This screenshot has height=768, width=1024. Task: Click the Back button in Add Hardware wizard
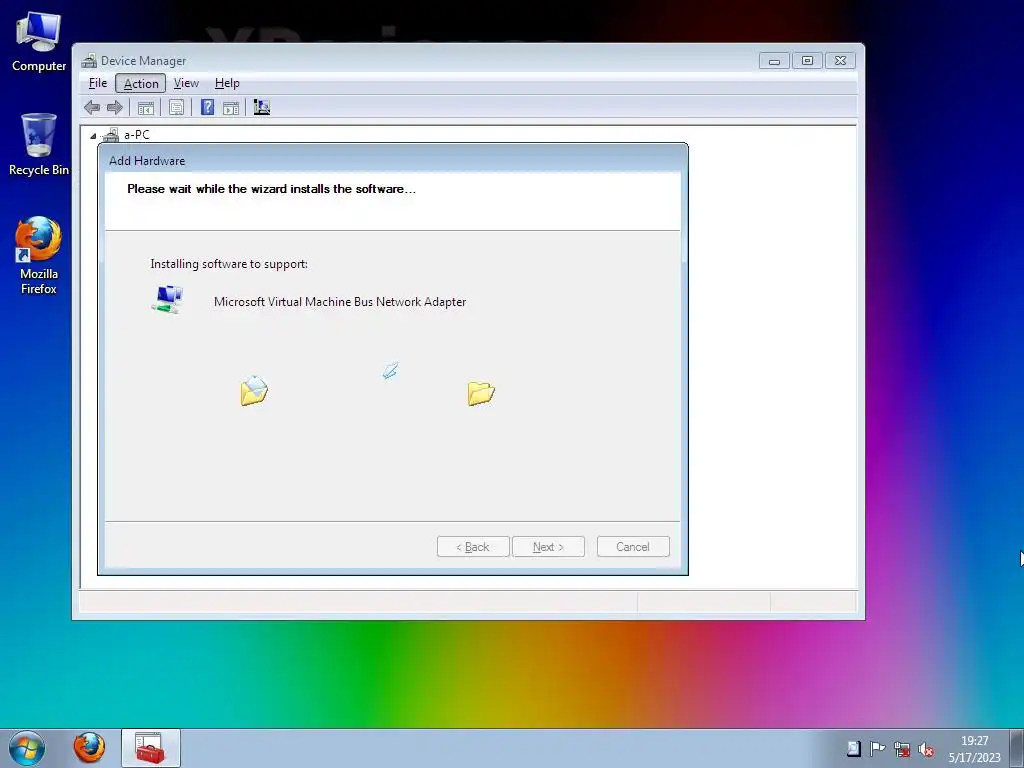[473, 547]
